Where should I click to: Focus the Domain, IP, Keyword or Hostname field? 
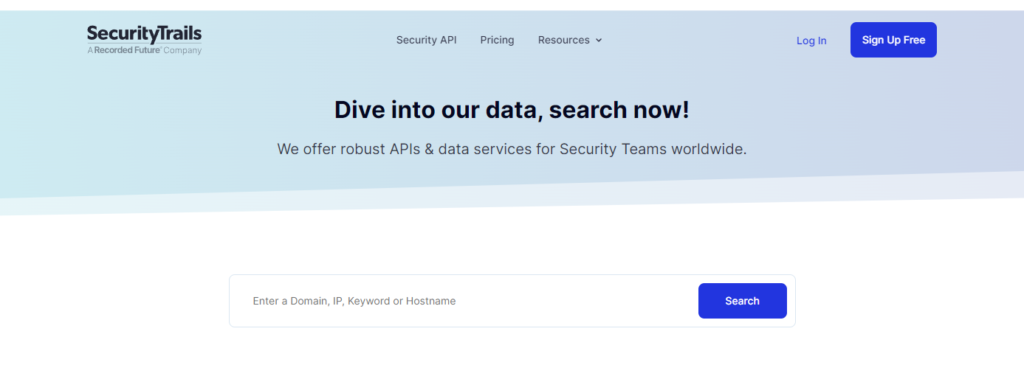[464, 301]
